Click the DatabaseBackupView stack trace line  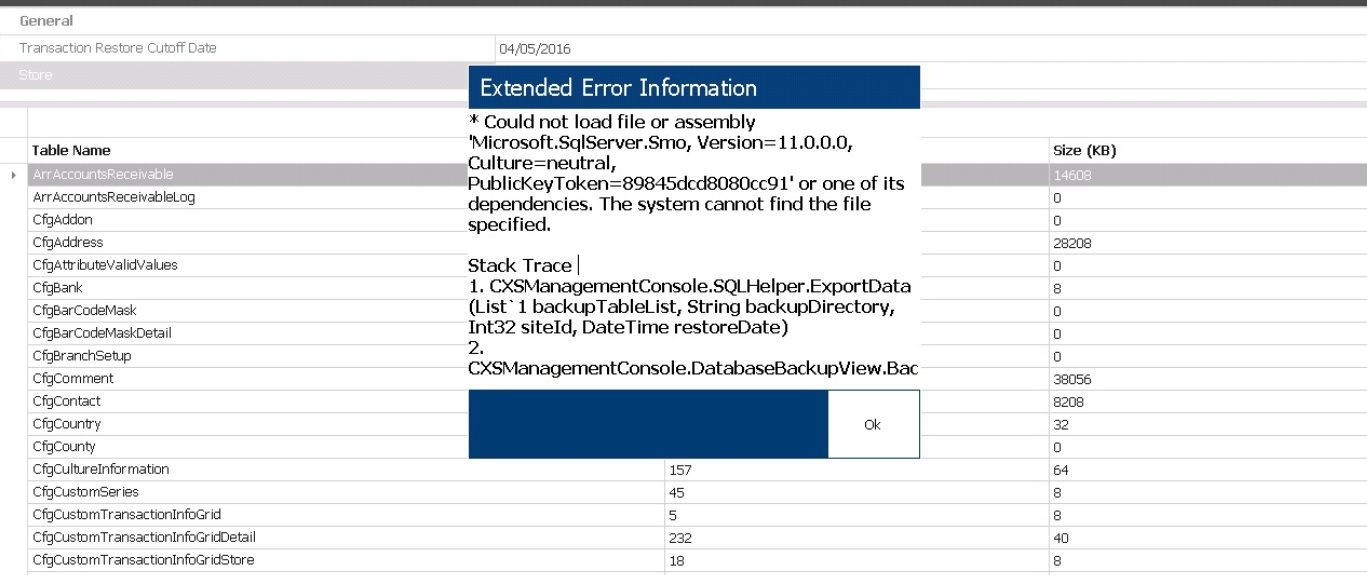tap(693, 369)
